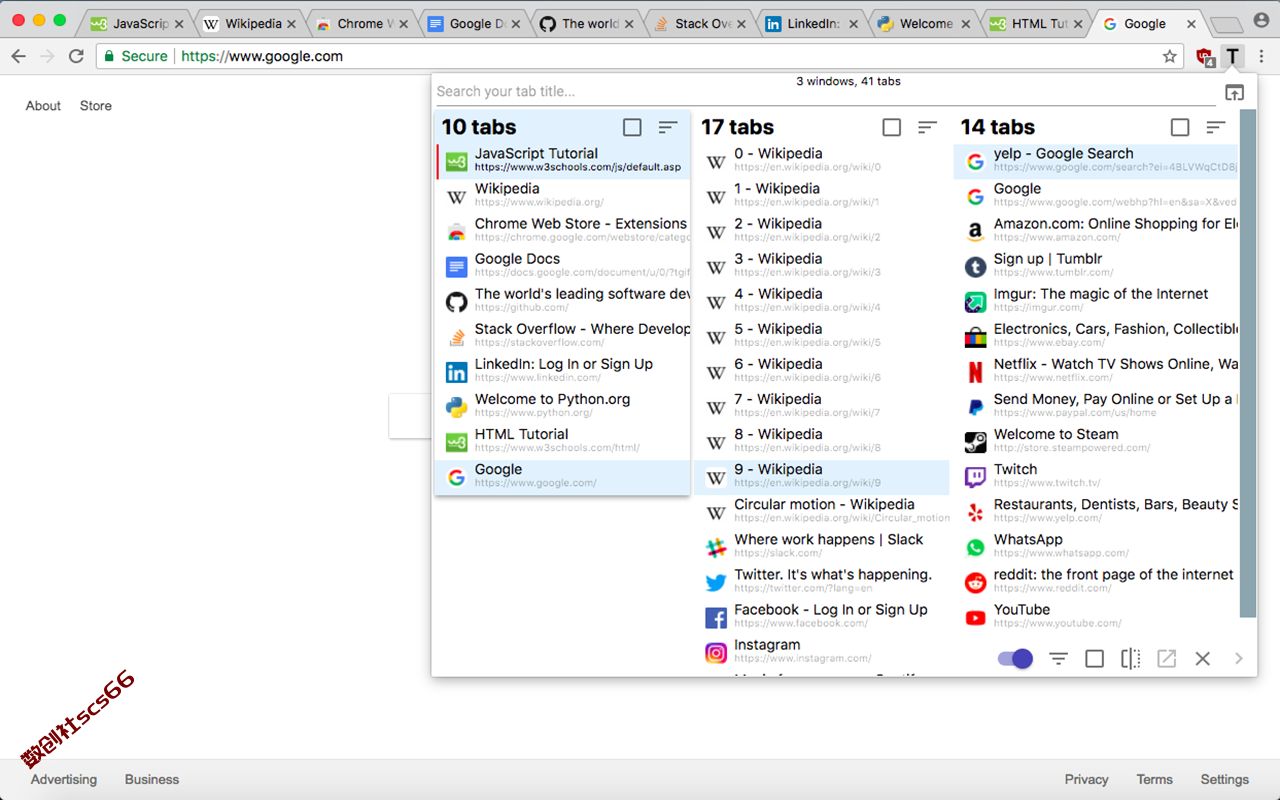This screenshot has height=800, width=1280.
Task: Click the WhatsApp favicon in the list
Action: [x=975, y=547]
